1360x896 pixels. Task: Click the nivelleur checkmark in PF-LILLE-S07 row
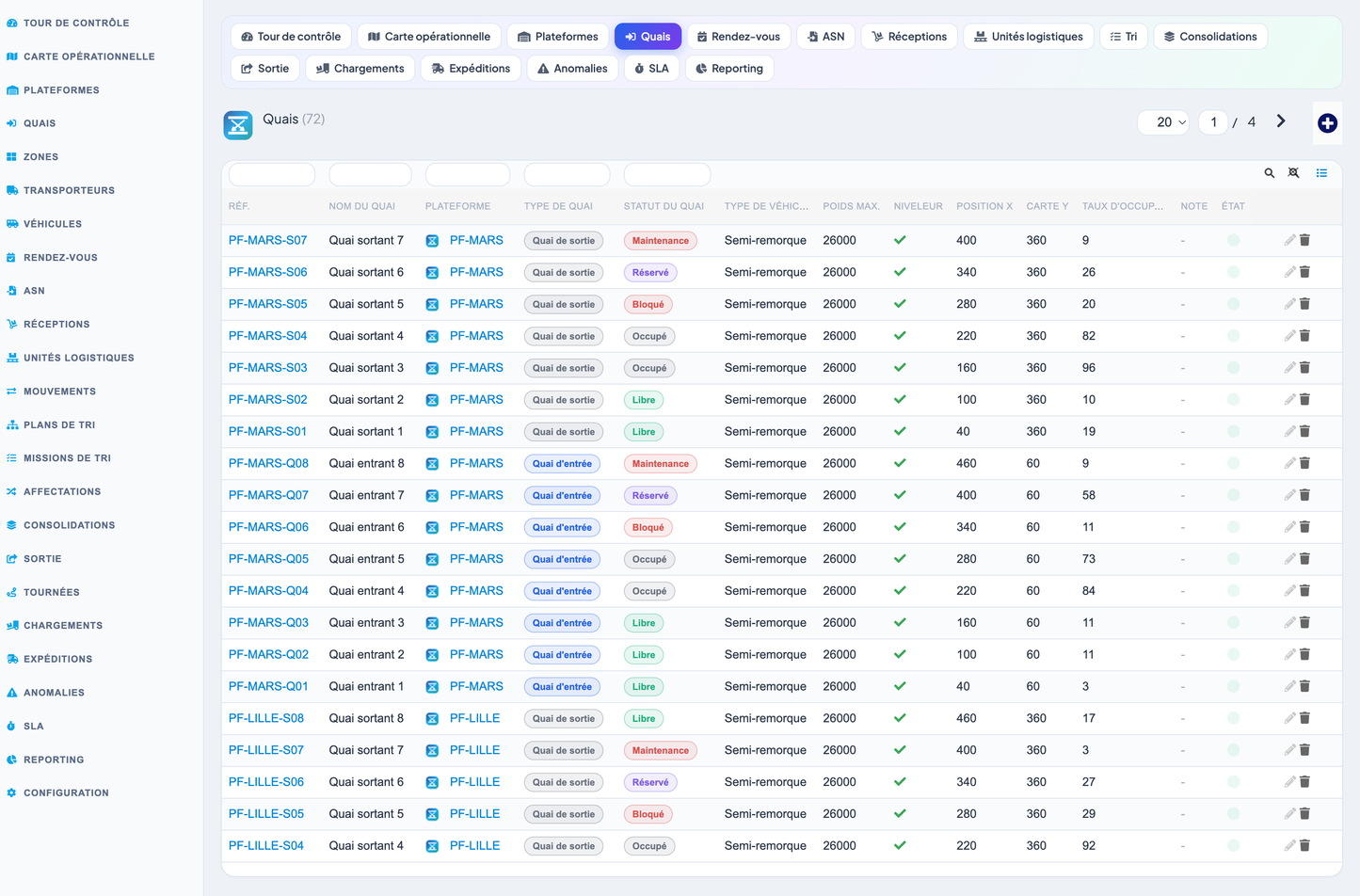pos(900,750)
